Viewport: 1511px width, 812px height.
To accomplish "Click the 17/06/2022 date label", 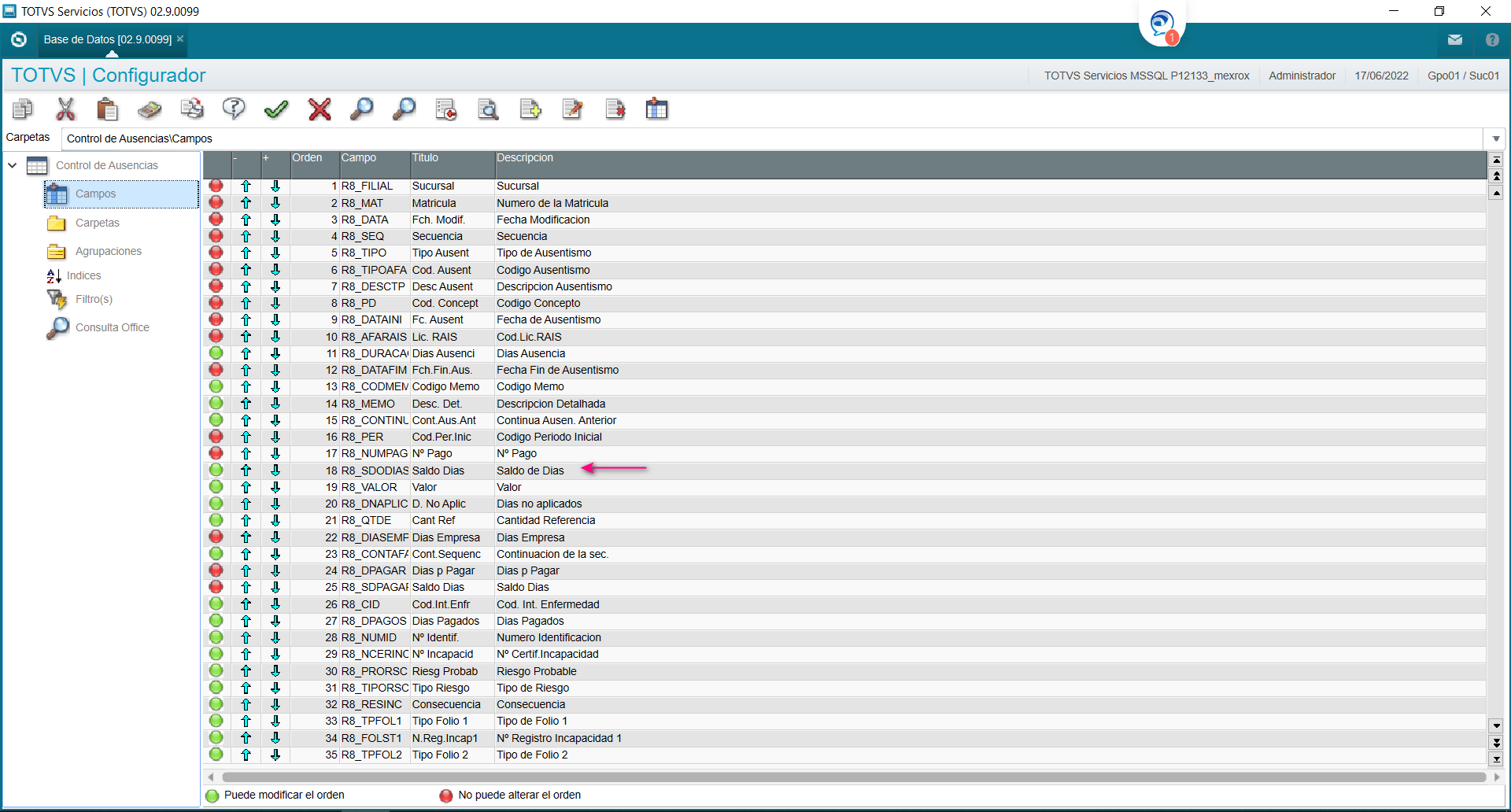I will pyautogui.click(x=1382, y=76).
